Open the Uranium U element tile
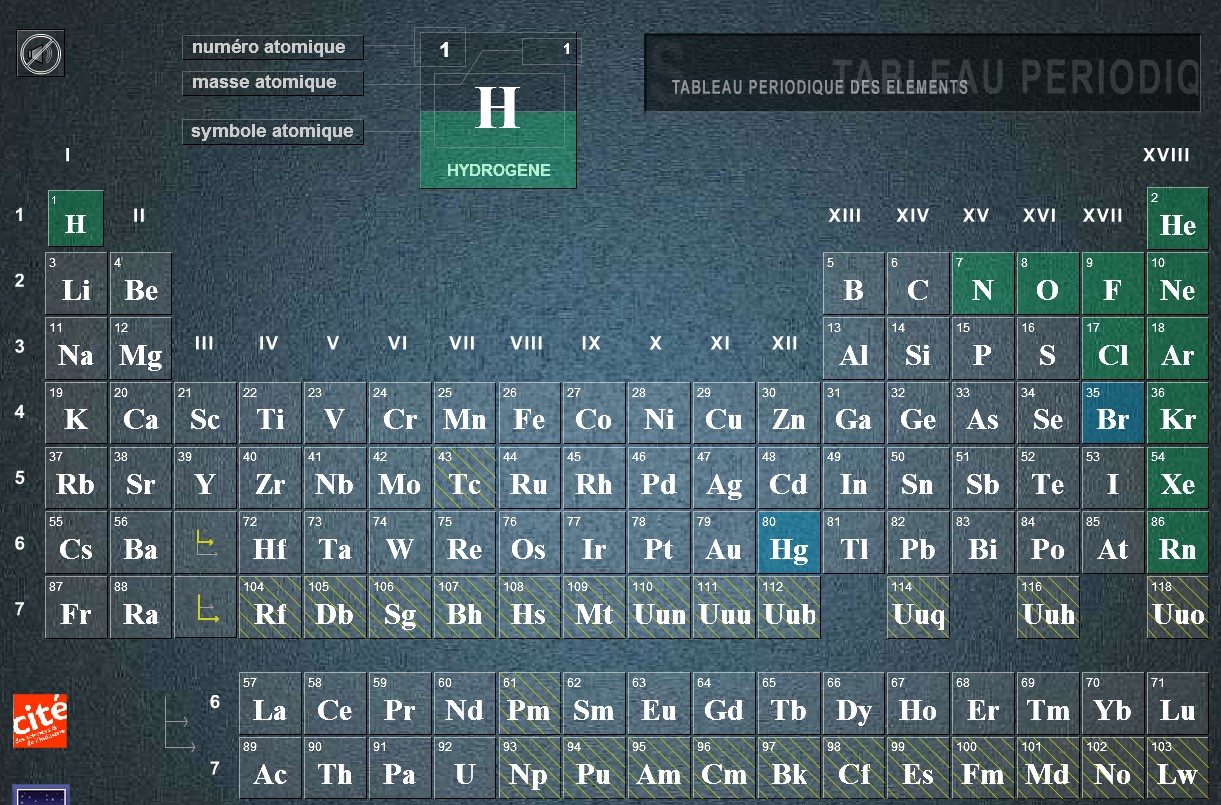The image size is (1221, 805). 464,768
